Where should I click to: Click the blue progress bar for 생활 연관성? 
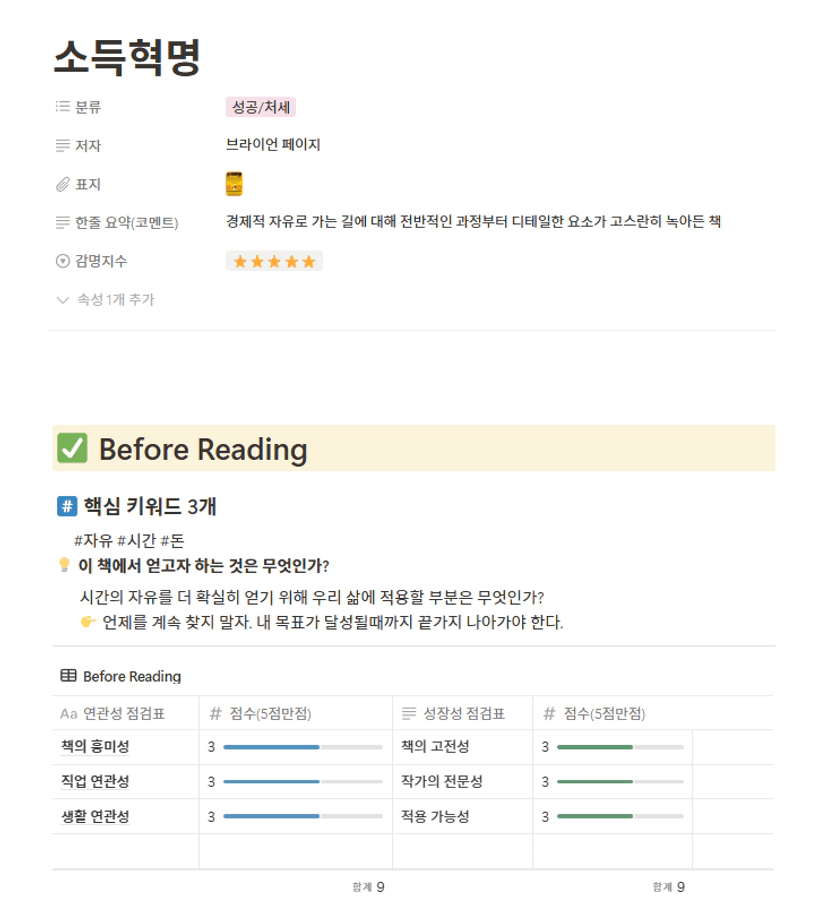click(303, 817)
